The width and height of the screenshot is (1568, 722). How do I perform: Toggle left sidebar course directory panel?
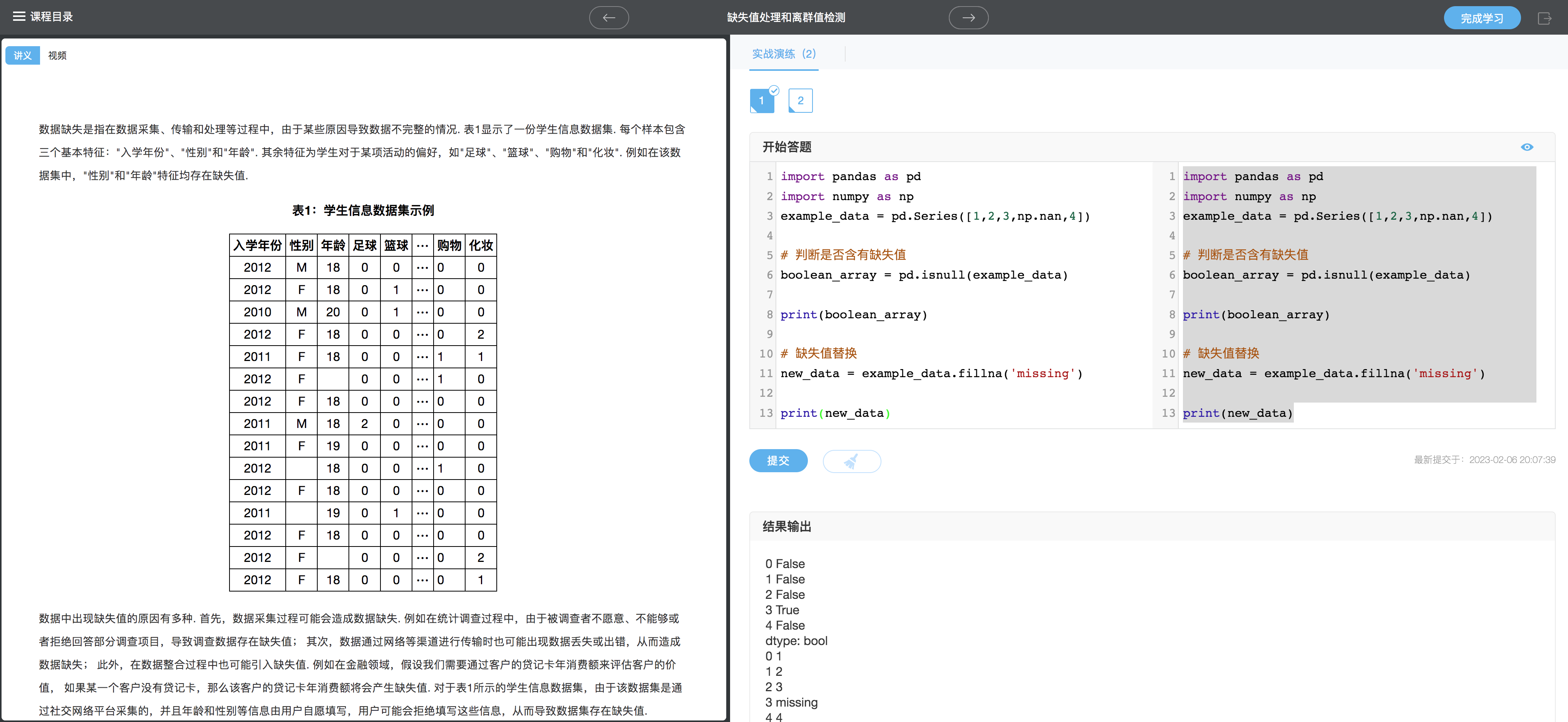click(x=19, y=17)
